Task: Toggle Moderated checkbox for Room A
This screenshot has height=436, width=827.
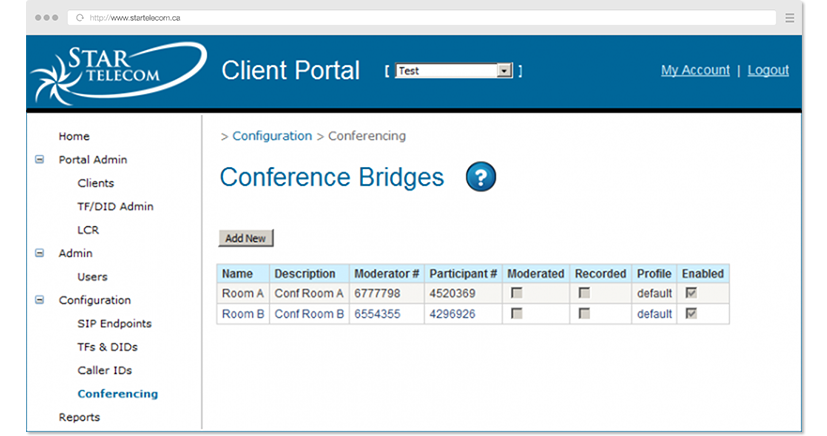Action: [x=516, y=294]
